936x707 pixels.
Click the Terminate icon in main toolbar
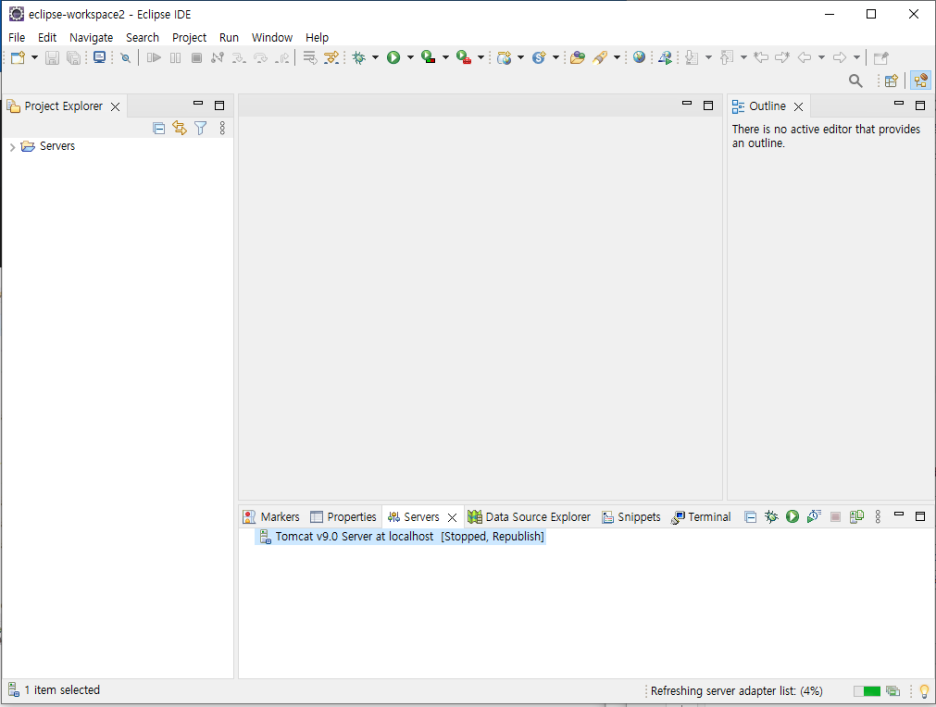196,58
